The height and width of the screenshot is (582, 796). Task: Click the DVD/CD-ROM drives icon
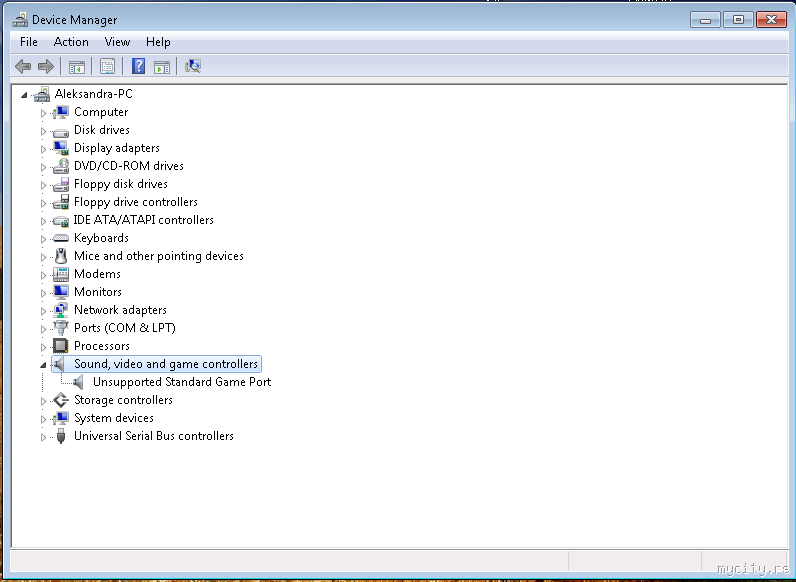pyautogui.click(x=61, y=166)
